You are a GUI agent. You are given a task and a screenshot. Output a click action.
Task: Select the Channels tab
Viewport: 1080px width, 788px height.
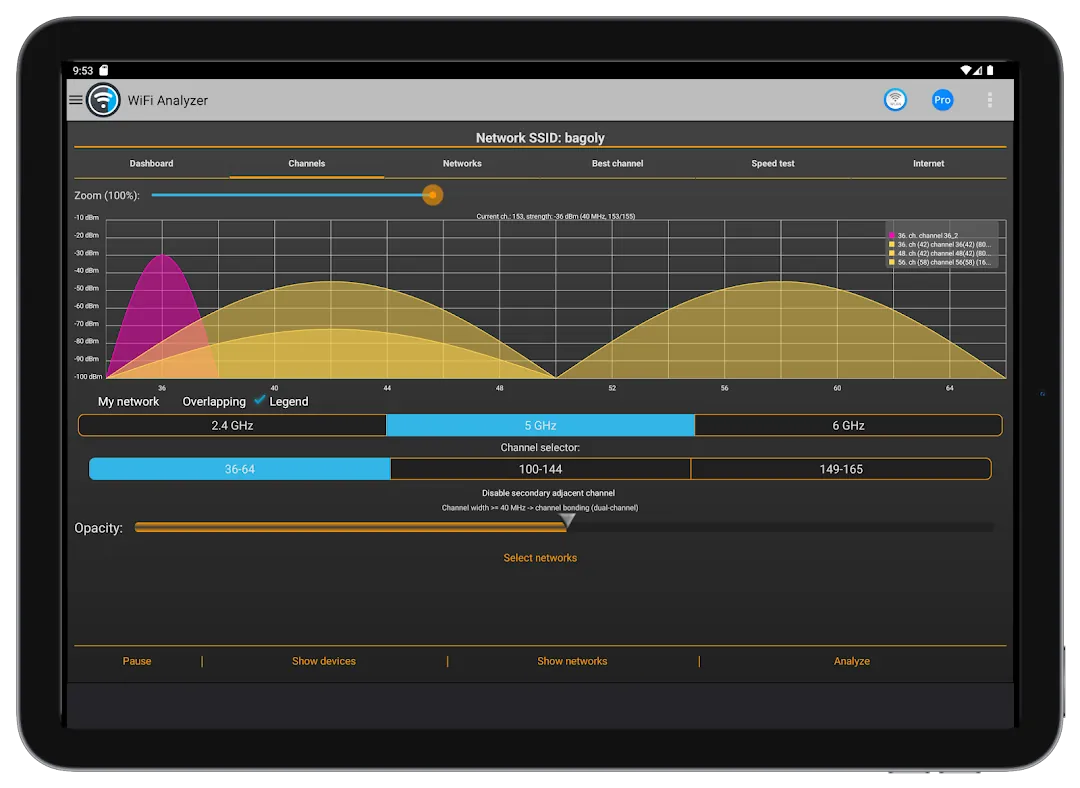coord(307,163)
